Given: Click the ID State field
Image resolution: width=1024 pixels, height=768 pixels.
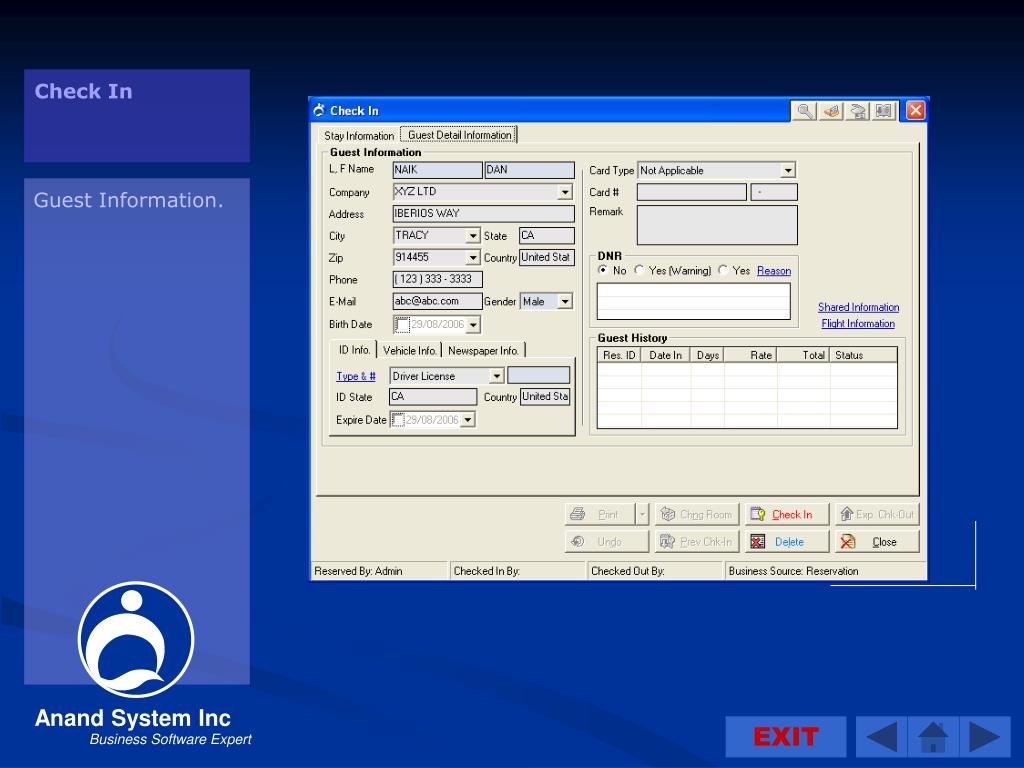Looking at the screenshot, I should tap(433, 396).
